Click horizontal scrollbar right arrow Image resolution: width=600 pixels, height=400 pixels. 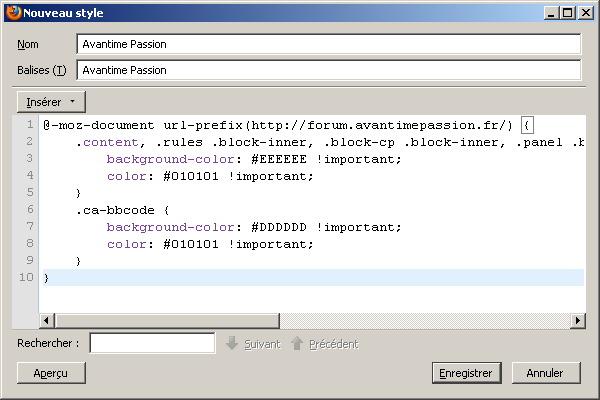(578, 320)
